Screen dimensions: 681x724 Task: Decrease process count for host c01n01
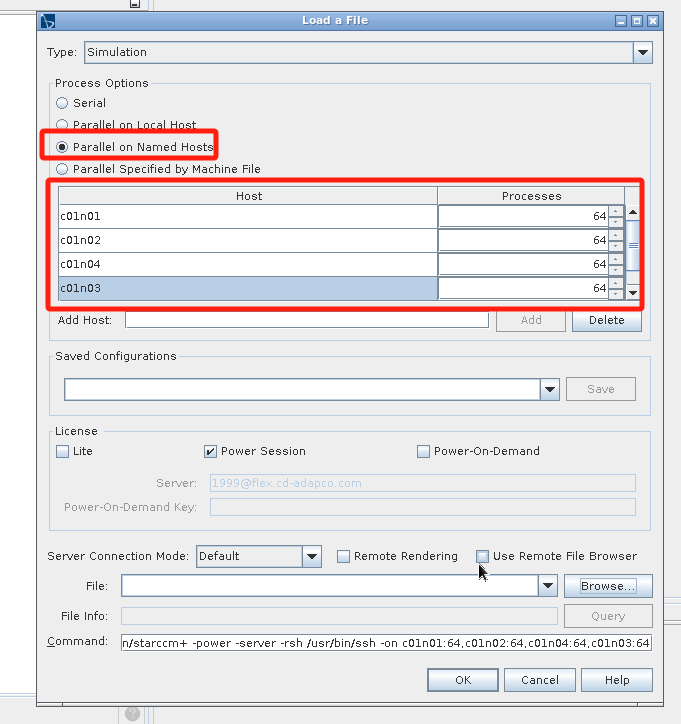[x=615, y=222]
